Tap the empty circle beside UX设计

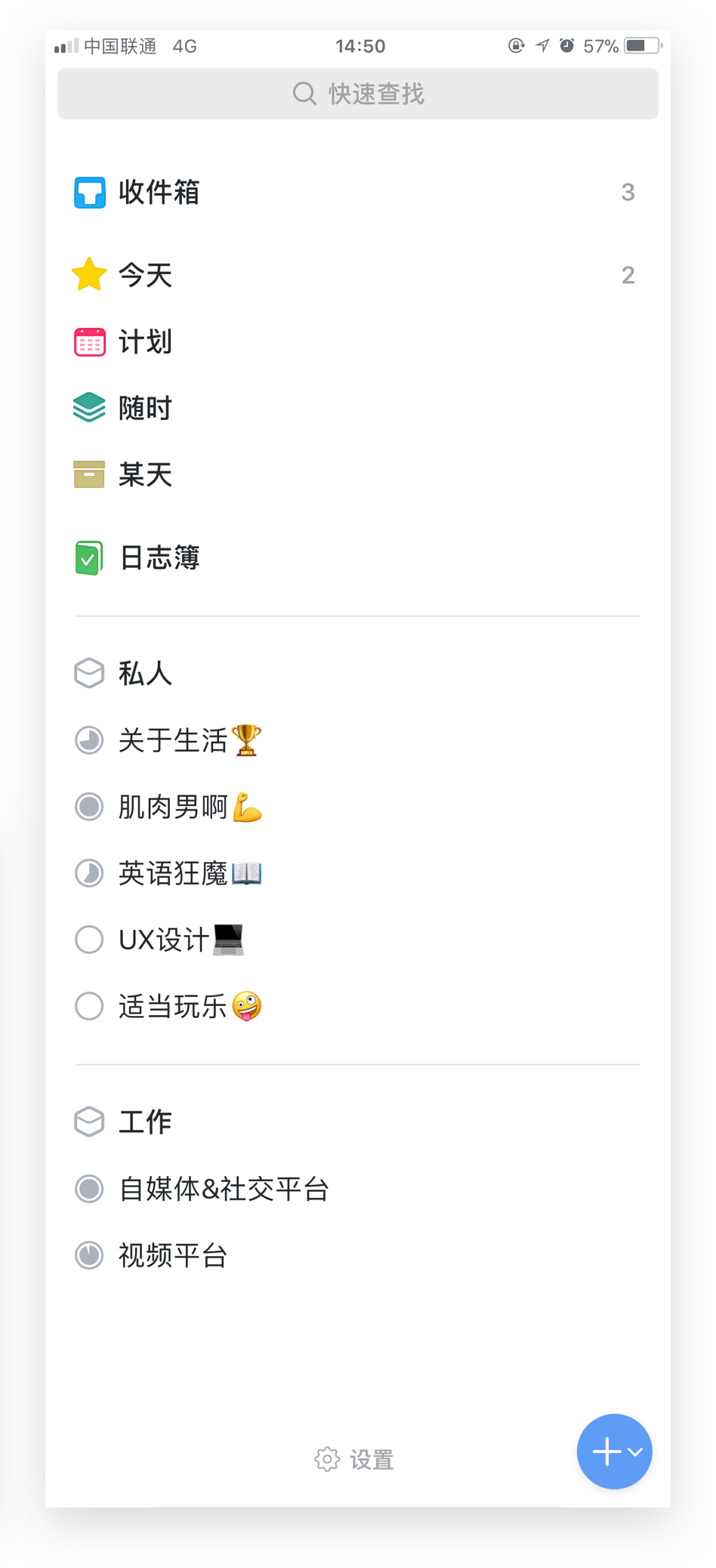[x=89, y=940]
